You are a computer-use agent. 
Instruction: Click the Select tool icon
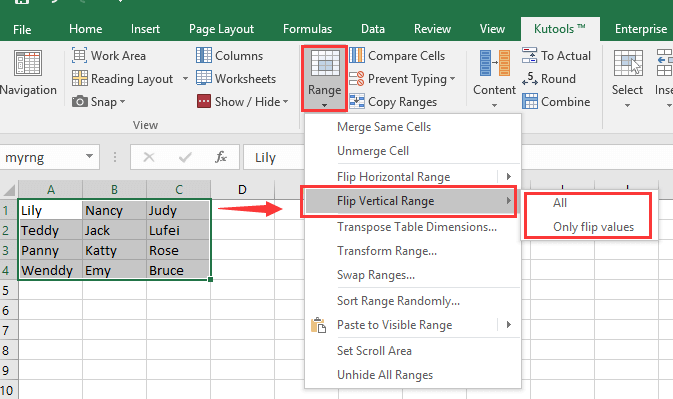click(628, 63)
